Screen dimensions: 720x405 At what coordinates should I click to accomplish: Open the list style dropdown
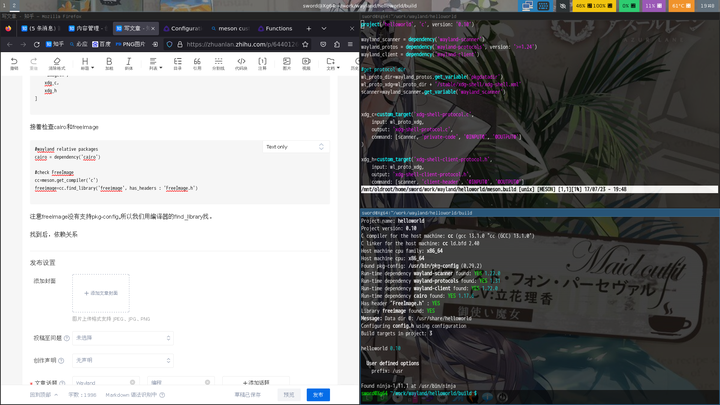click(x=155, y=63)
